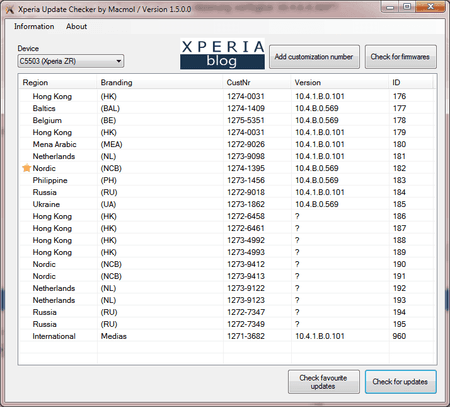450x407 pixels.
Task: Select Russia row with CustNr 1272-7347
Action: tap(227, 312)
